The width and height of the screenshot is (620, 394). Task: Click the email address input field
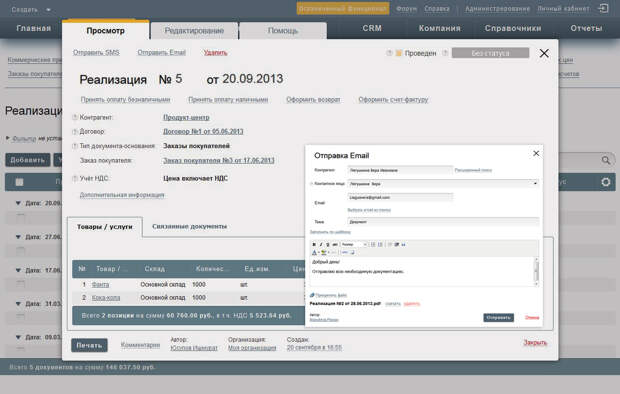coord(400,197)
